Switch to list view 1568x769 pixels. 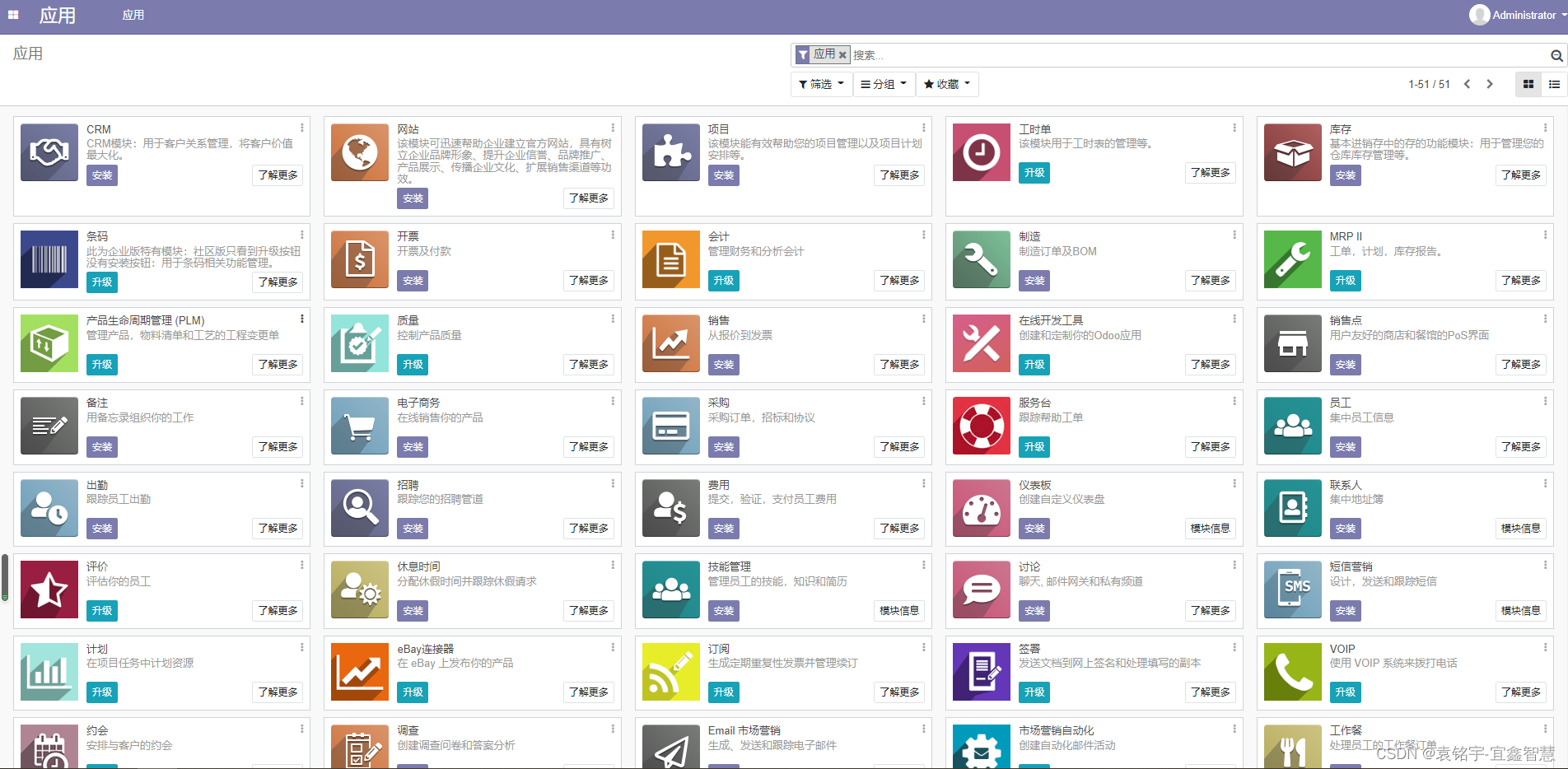[1554, 84]
